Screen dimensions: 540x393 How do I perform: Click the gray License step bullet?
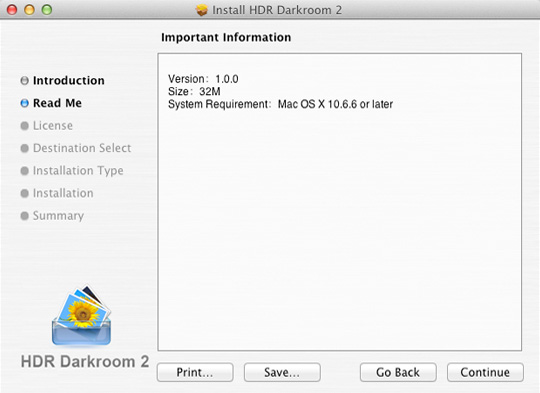[24, 126]
